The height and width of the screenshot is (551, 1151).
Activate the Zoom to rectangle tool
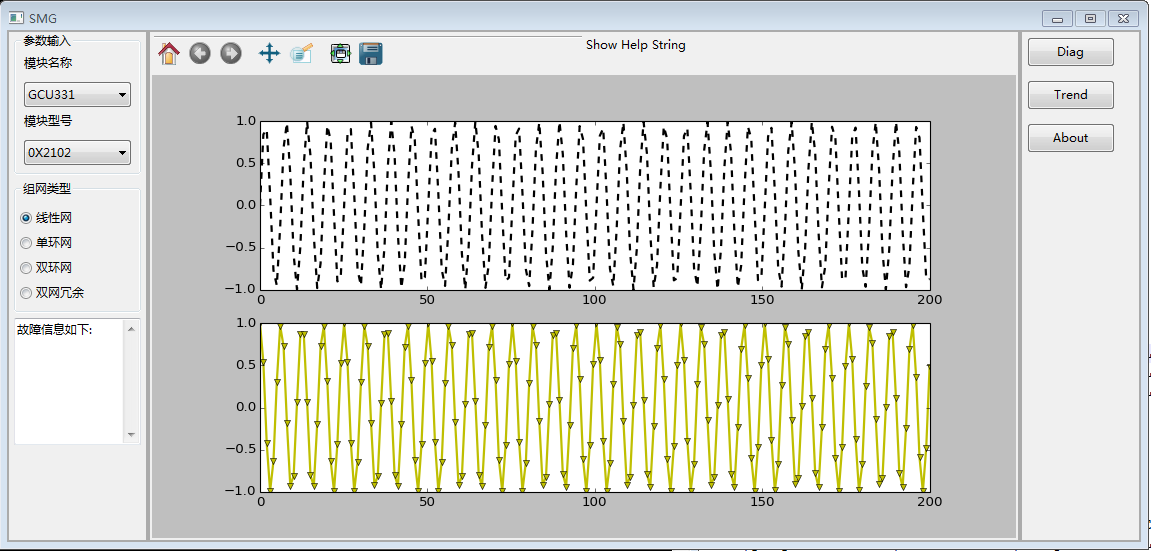(301, 54)
